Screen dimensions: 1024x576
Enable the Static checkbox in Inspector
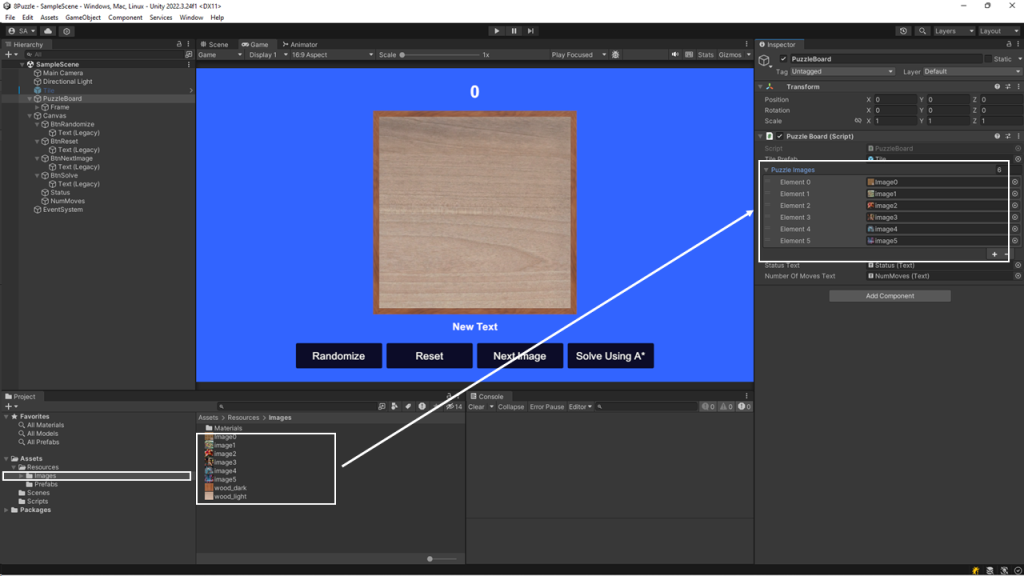coord(988,59)
